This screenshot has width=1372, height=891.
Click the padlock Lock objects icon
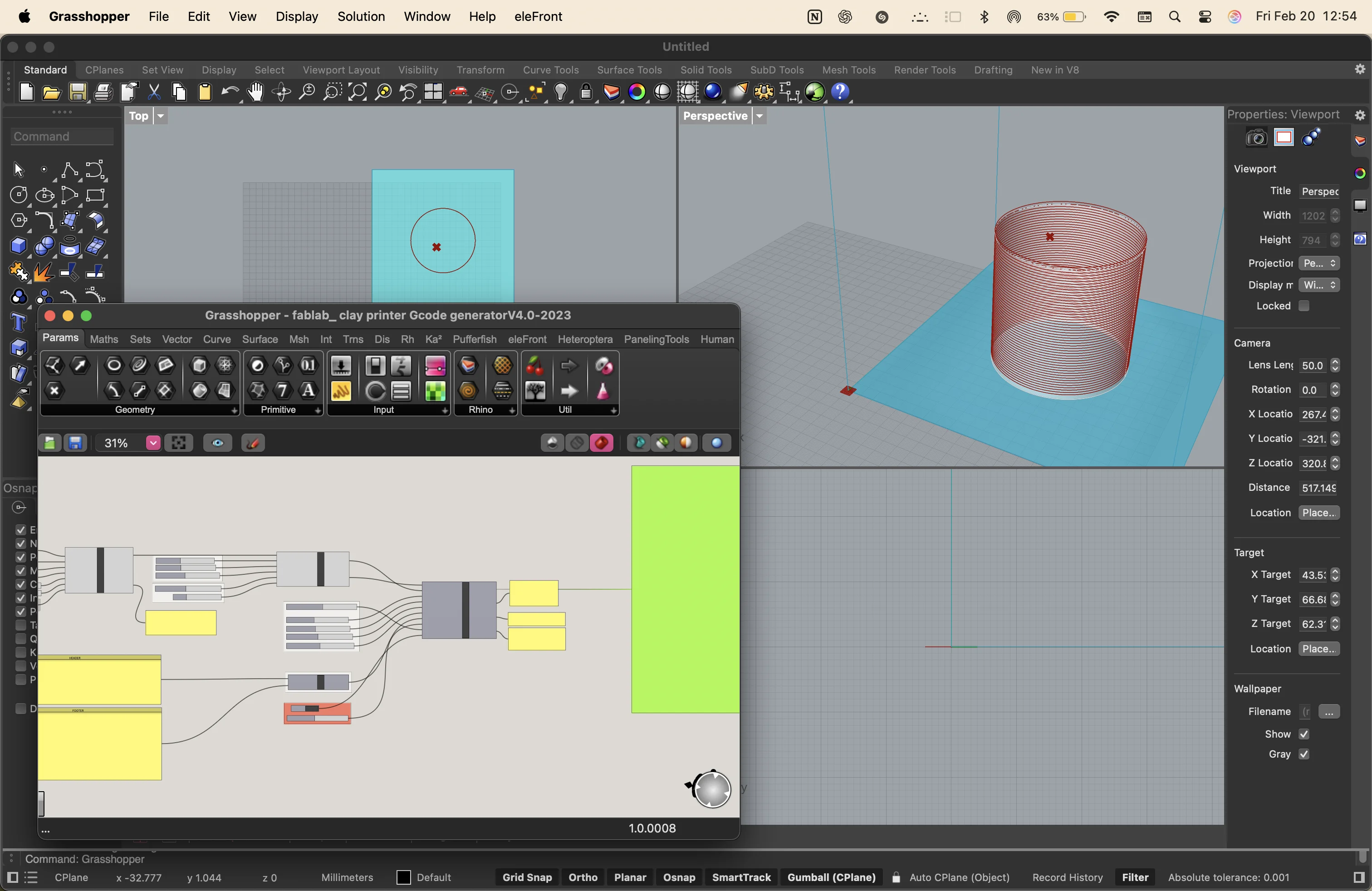click(x=586, y=92)
